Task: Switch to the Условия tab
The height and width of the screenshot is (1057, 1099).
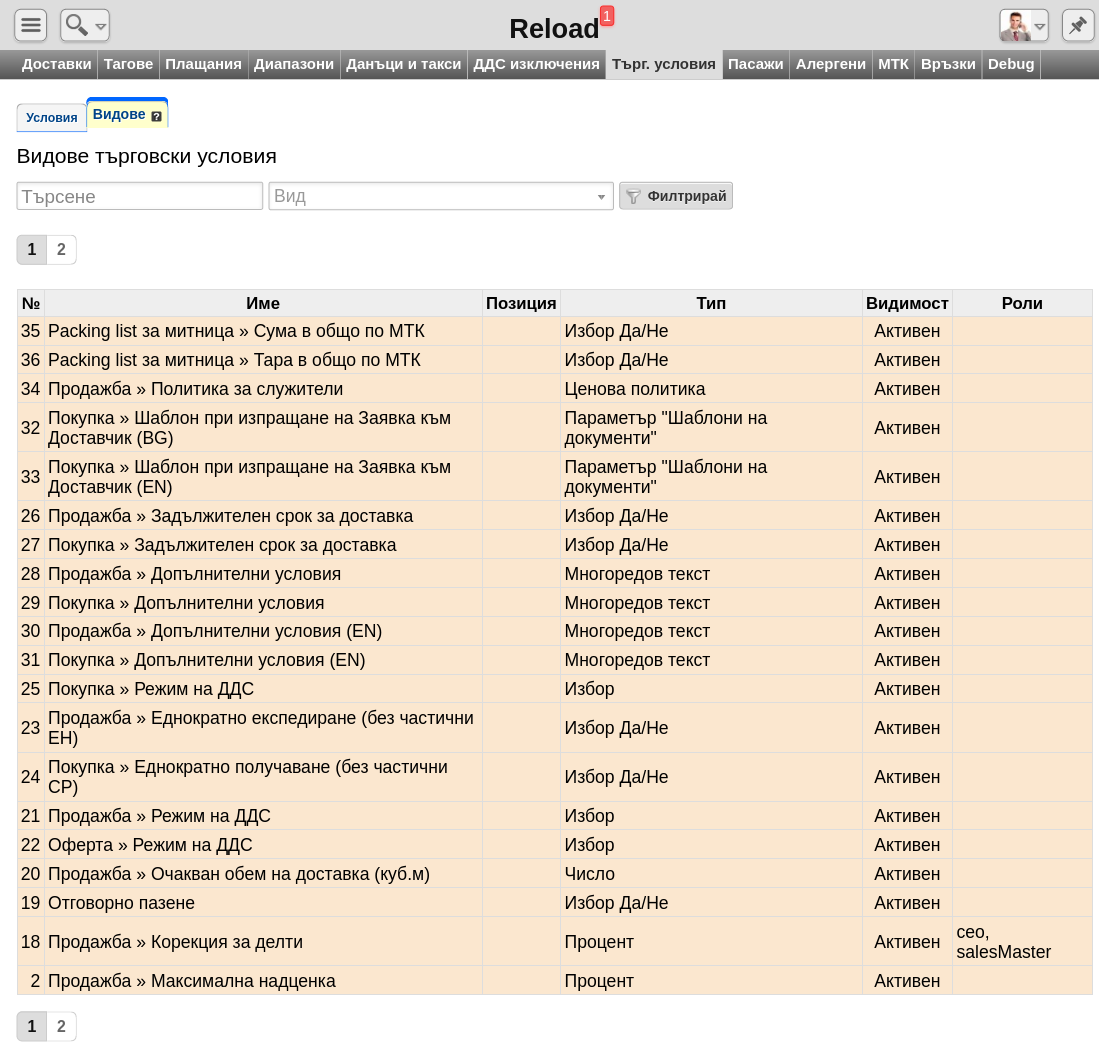Action: [51, 118]
